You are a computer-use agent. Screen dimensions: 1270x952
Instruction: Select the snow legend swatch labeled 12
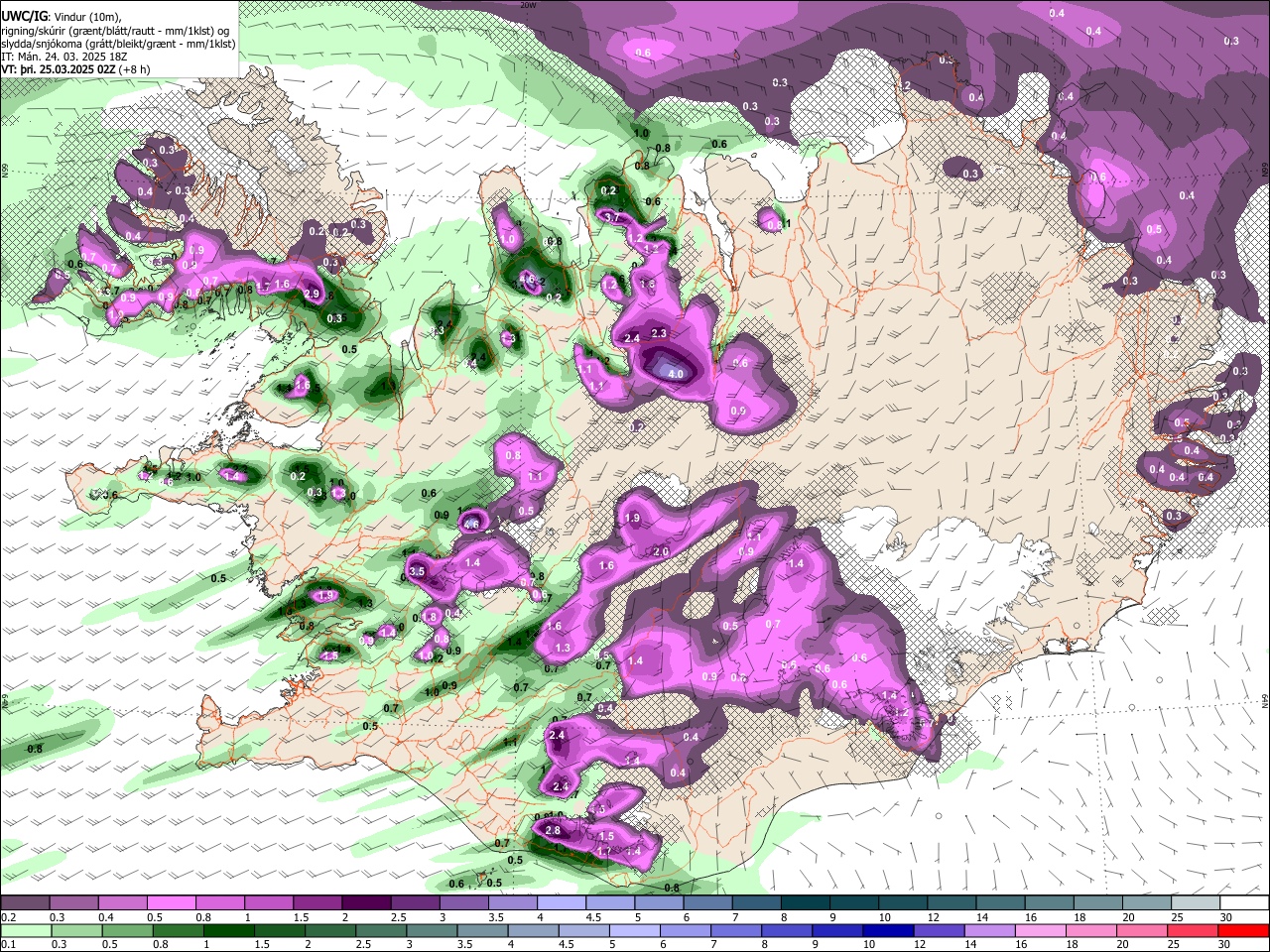[x=952, y=903]
